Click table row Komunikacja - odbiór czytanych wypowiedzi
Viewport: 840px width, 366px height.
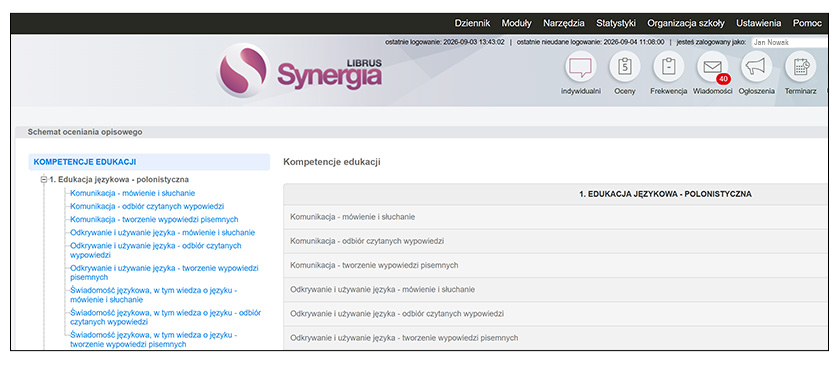pos(556,241)
